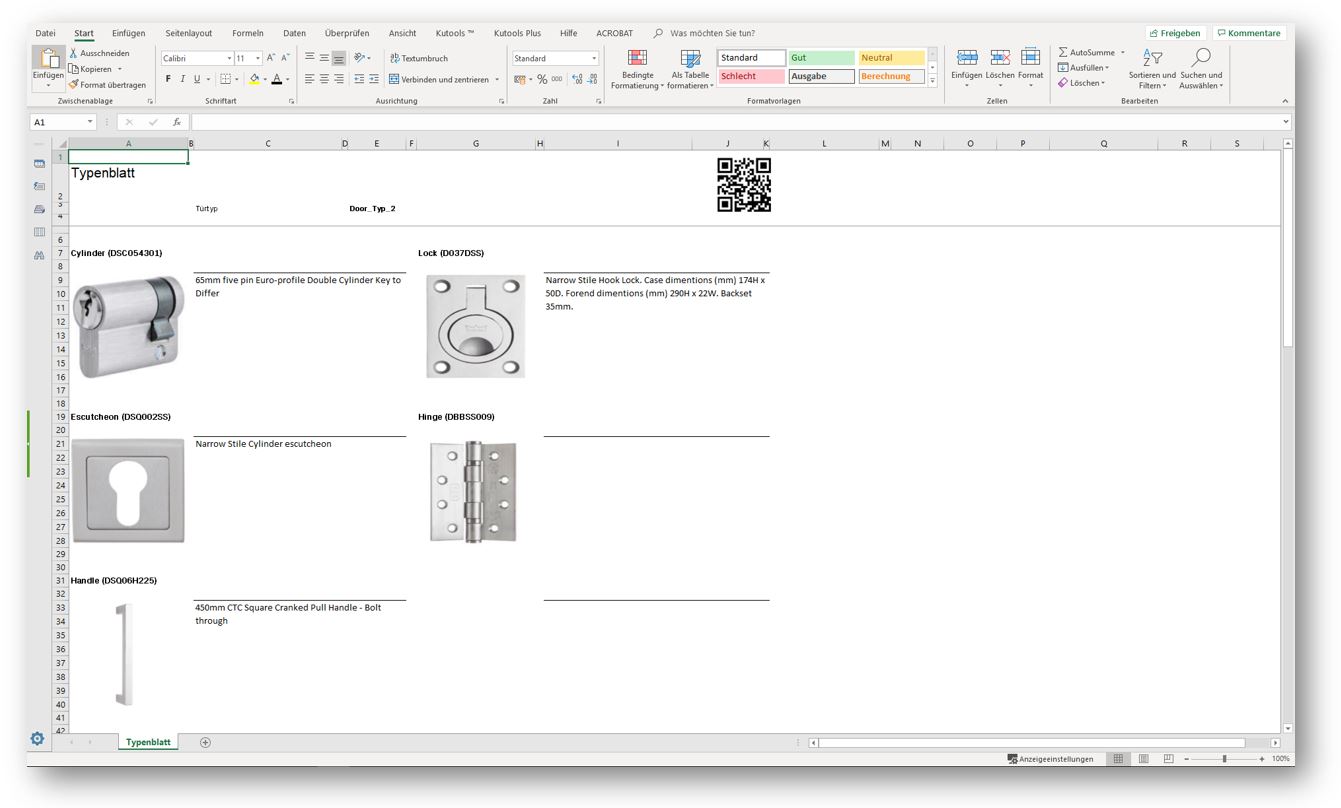Align text to bottom
The height and width of the screenshot is (808, 1341).
[x=339, y=58]
